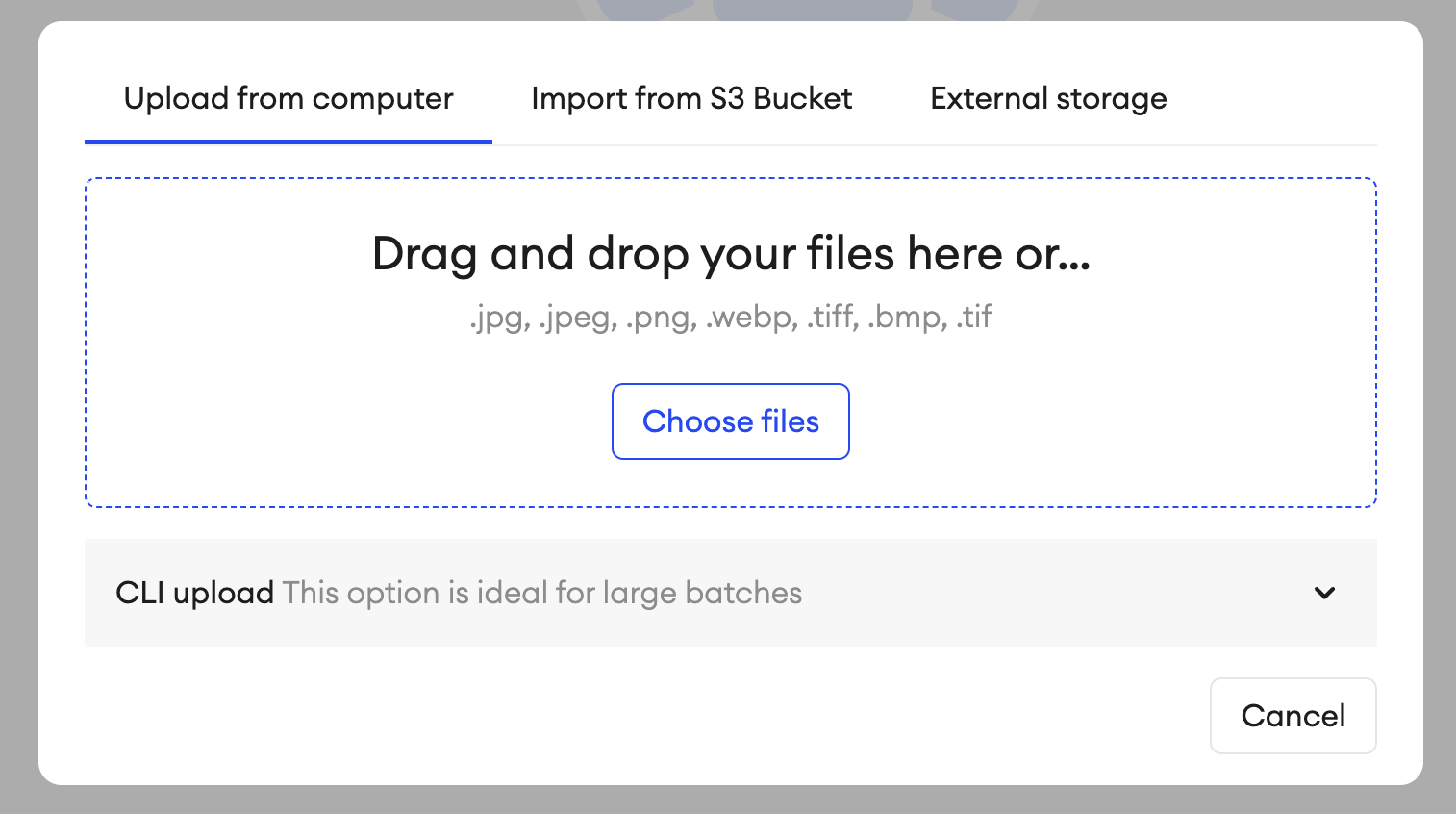
Task: Click the bold CLI upload label
Action: (x=194, y=593)
